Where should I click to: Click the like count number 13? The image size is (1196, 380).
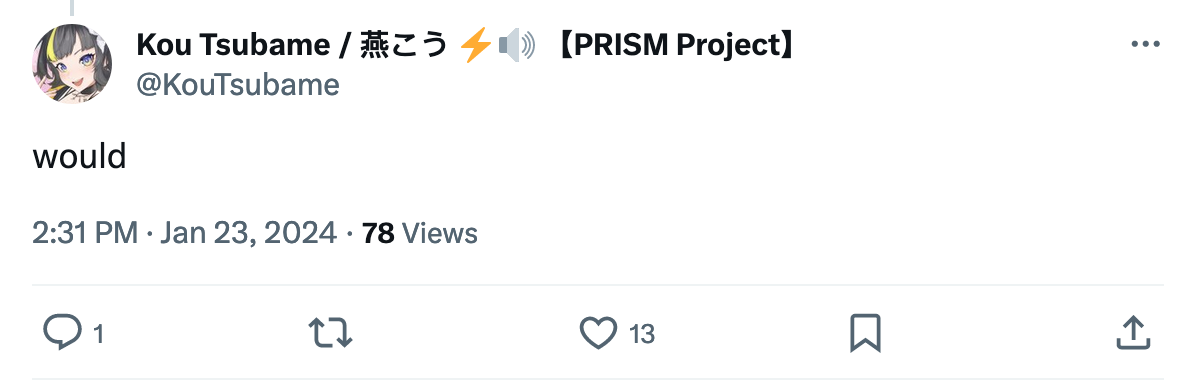(642, 334)
